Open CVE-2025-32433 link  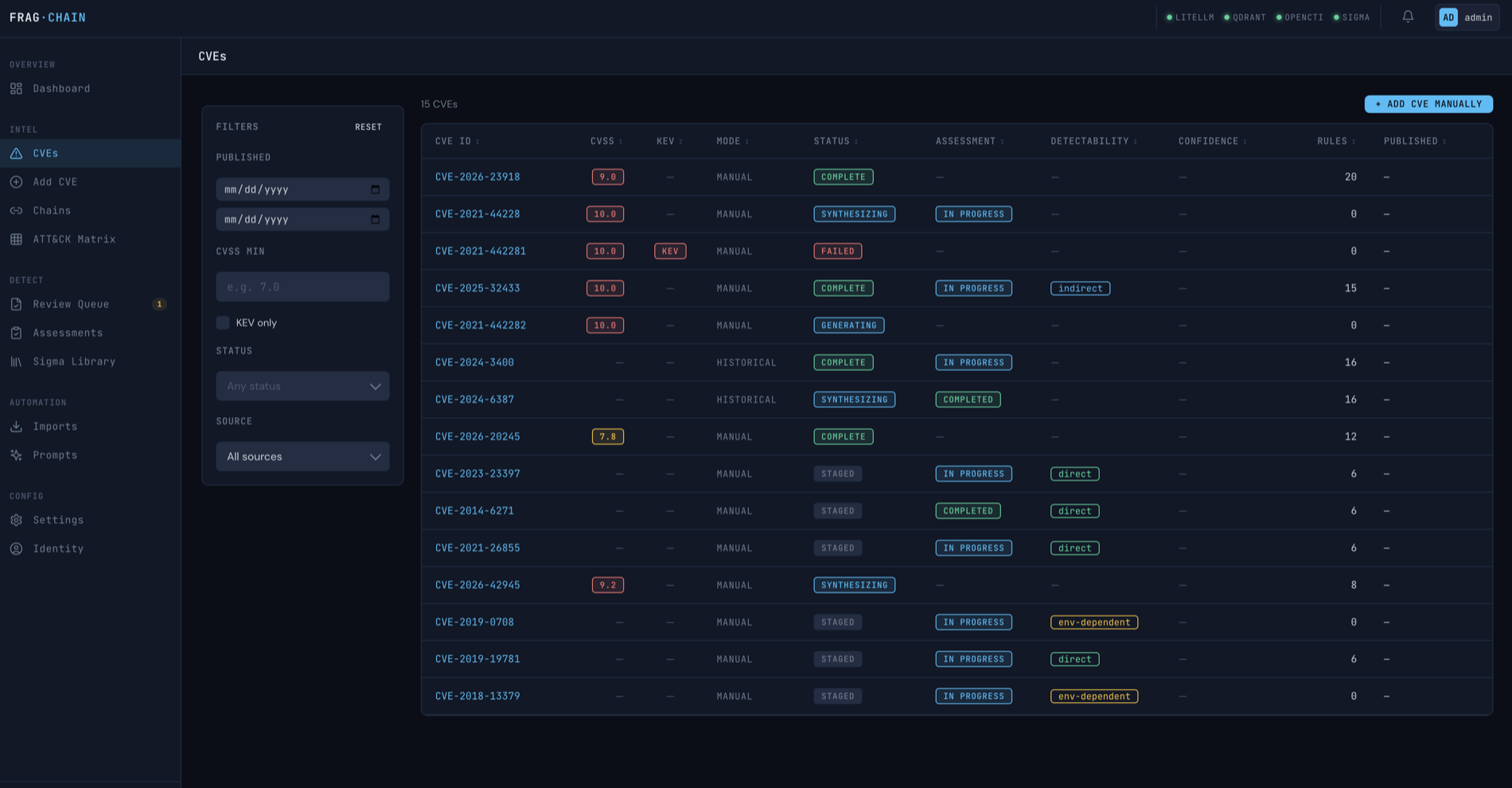pos(477,288)
